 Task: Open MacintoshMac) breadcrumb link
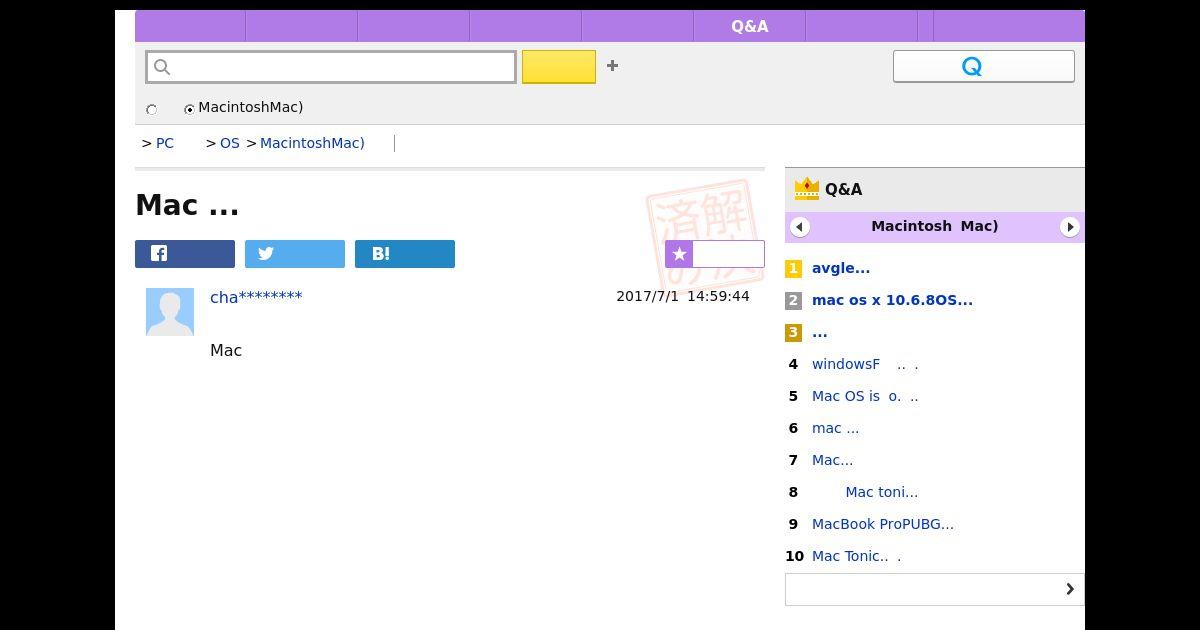pyautogui.click(x=312, y=143)
